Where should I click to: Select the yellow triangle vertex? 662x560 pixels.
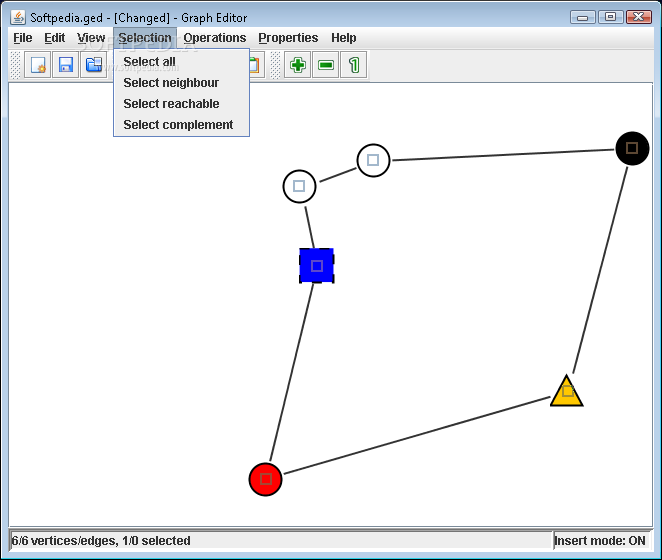[567, 392]
